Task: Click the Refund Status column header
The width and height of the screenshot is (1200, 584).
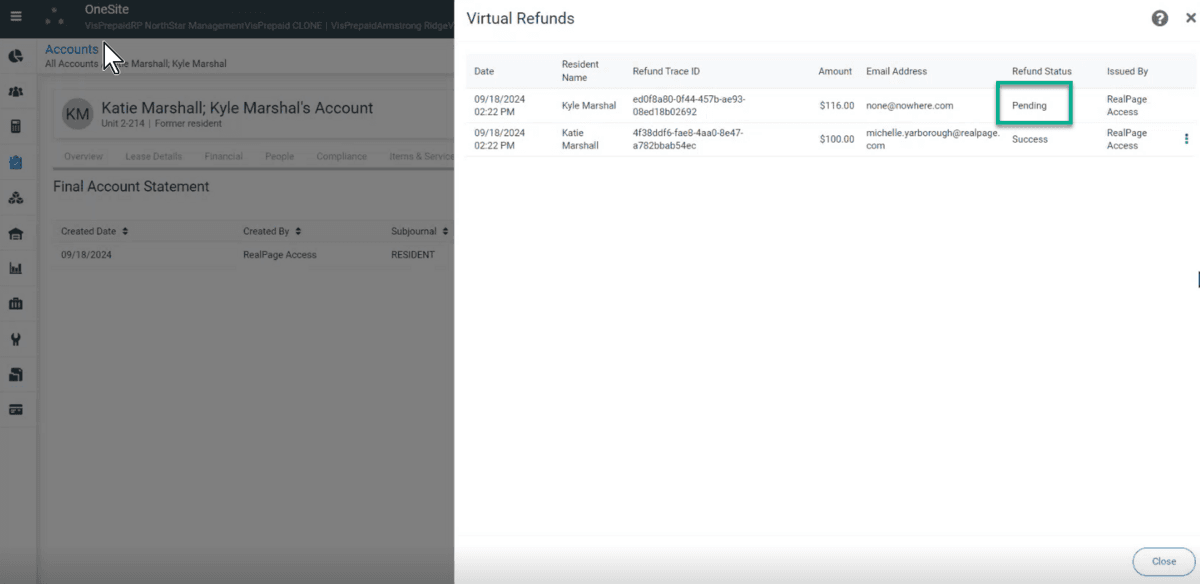Action: click(x=1041, y=71)
